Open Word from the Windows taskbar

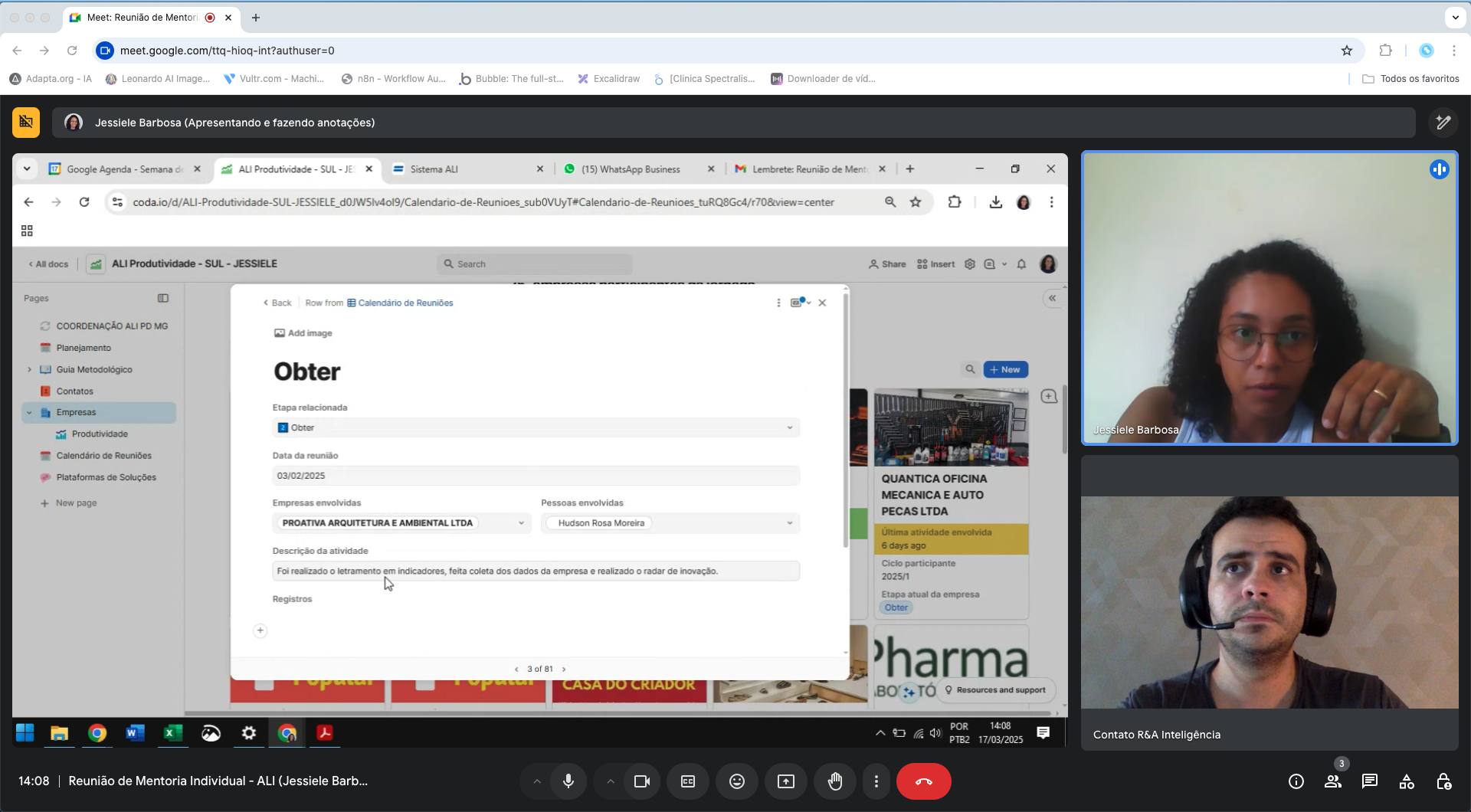135,733
